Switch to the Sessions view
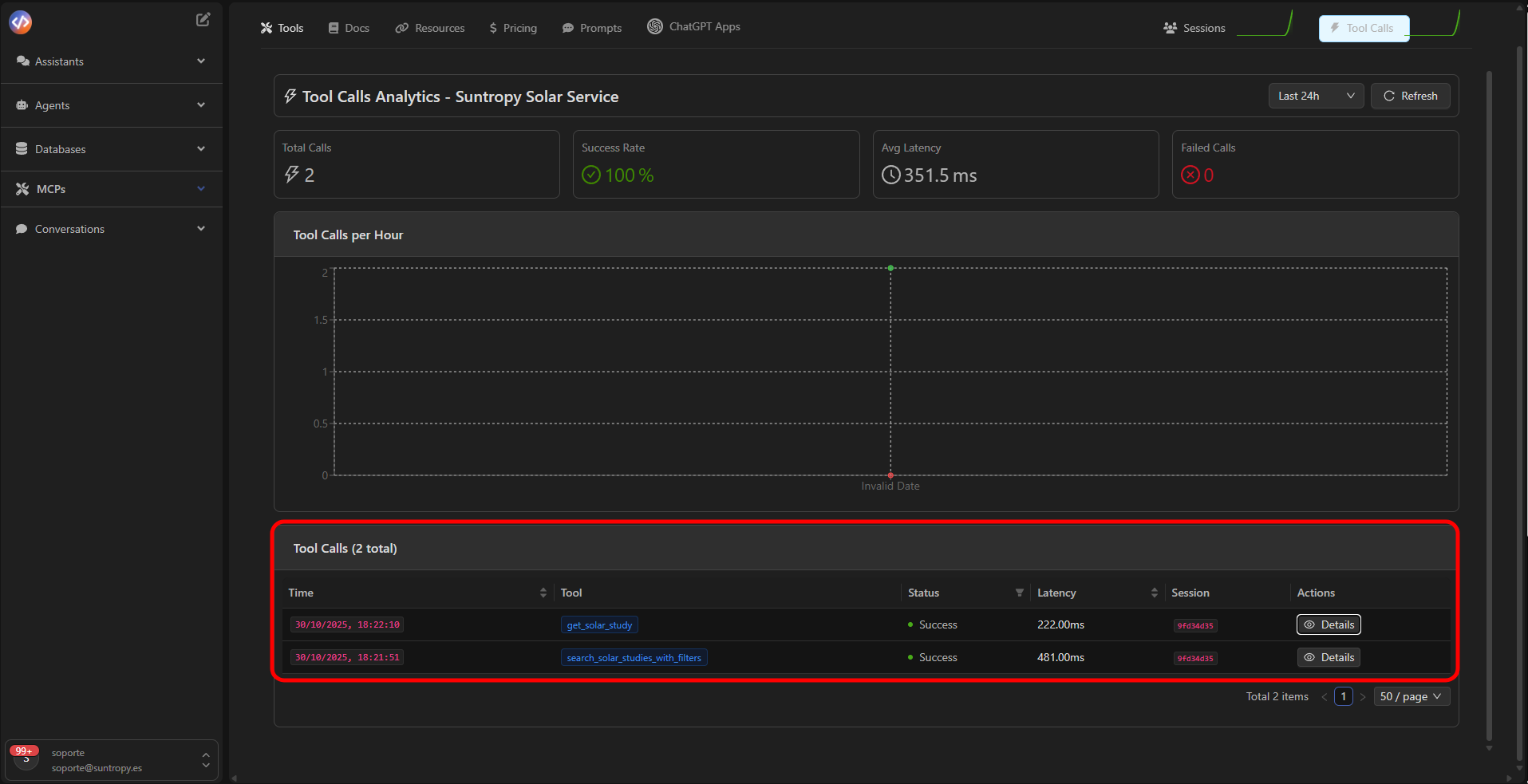Screen dimensions: 1528x784 tap(1194, 28)
